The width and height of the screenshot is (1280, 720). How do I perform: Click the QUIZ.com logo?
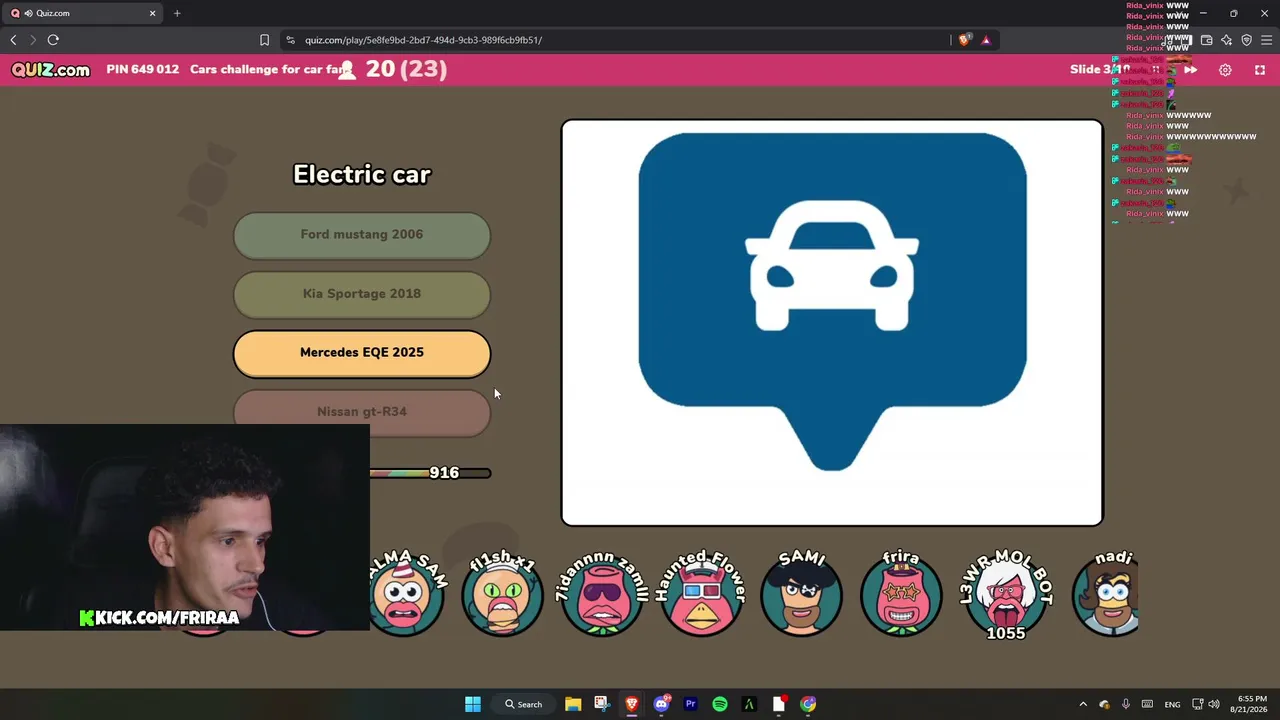pos(50,70)
